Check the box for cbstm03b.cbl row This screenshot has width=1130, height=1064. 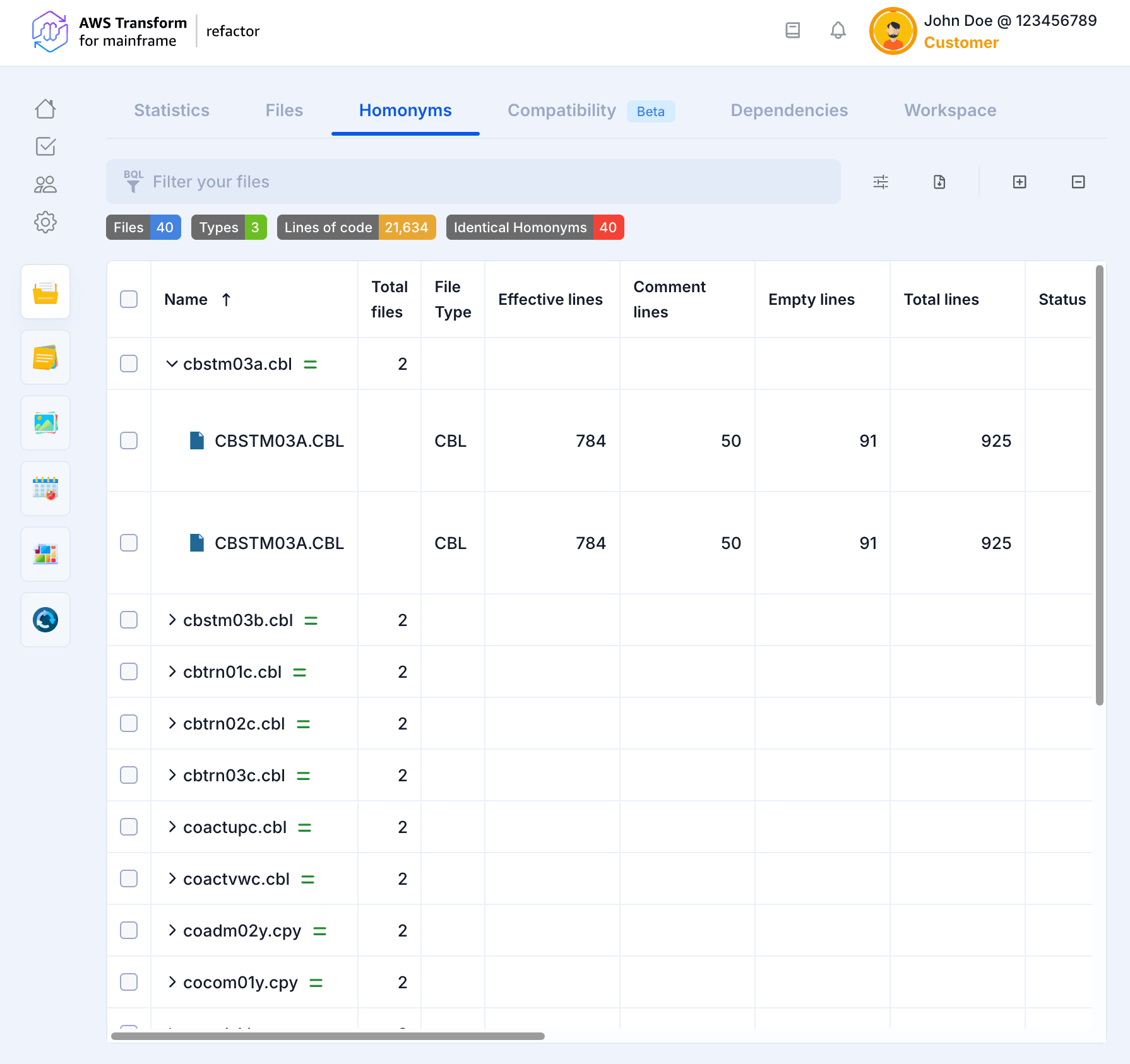pyautogui.click(x=129, y=620)
